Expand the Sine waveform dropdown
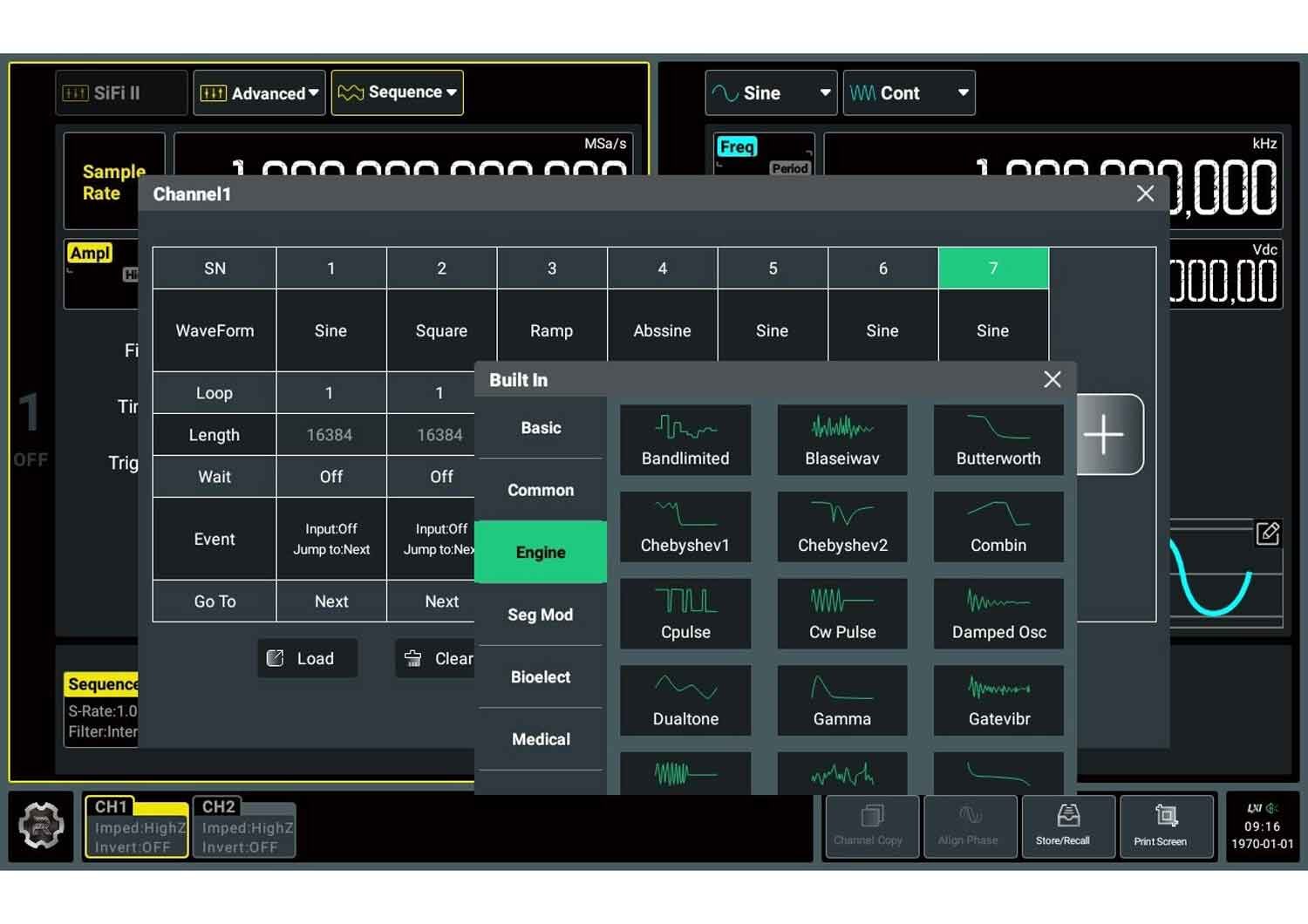Screen dimensions: 1308x924 pyautogui.click(x=771, y=92)
